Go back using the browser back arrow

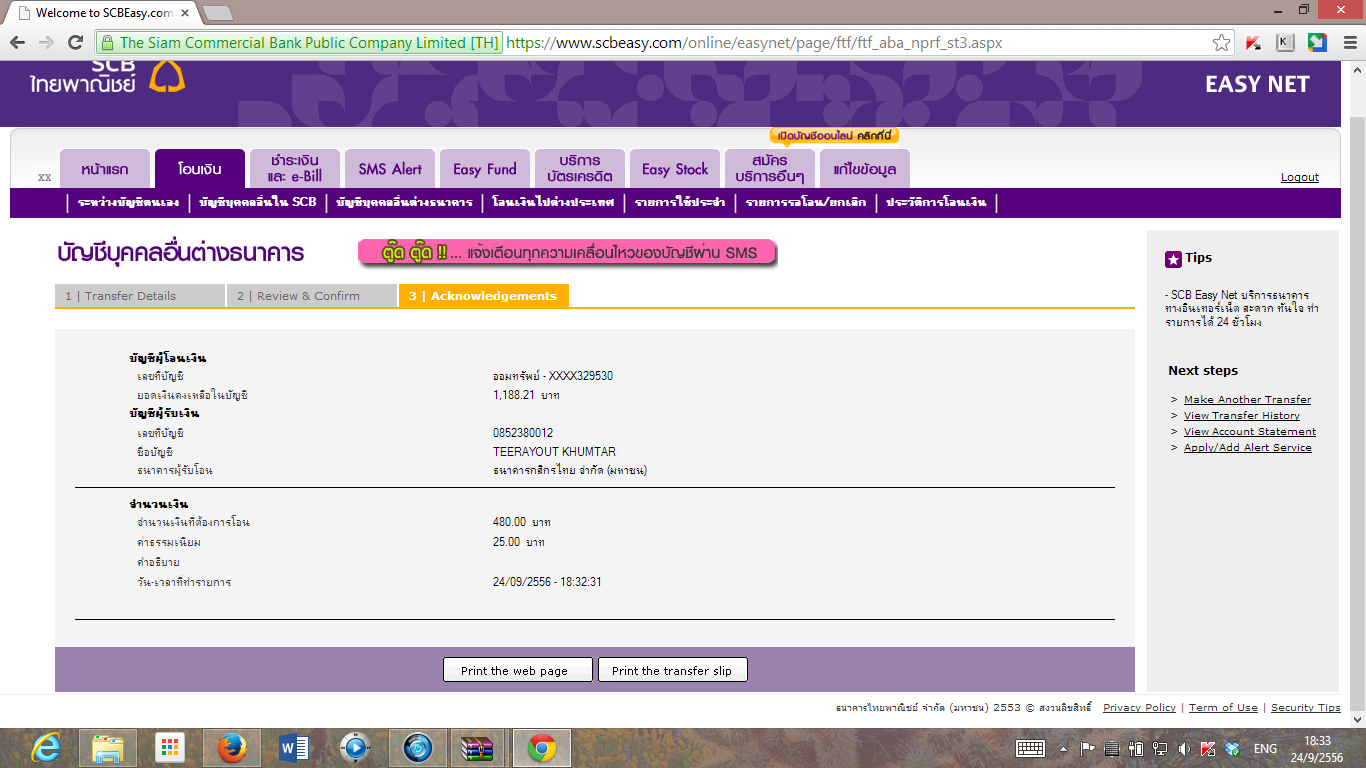(17, 43)
